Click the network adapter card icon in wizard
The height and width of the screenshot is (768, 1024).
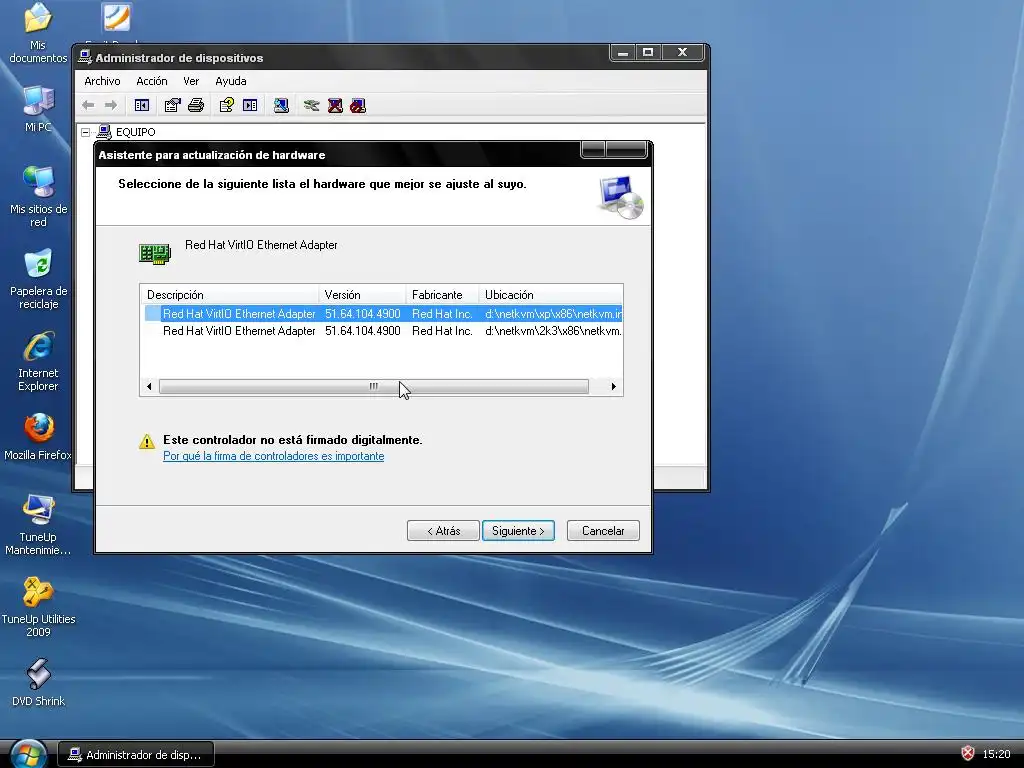tap(155, 253)
